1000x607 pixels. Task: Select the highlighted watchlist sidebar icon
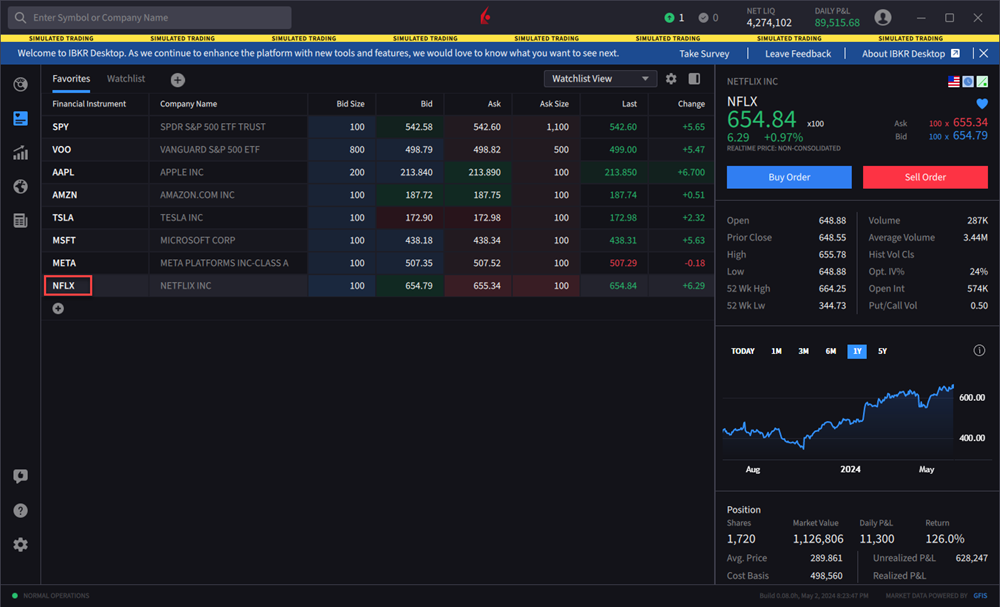(x=20, y=119)
